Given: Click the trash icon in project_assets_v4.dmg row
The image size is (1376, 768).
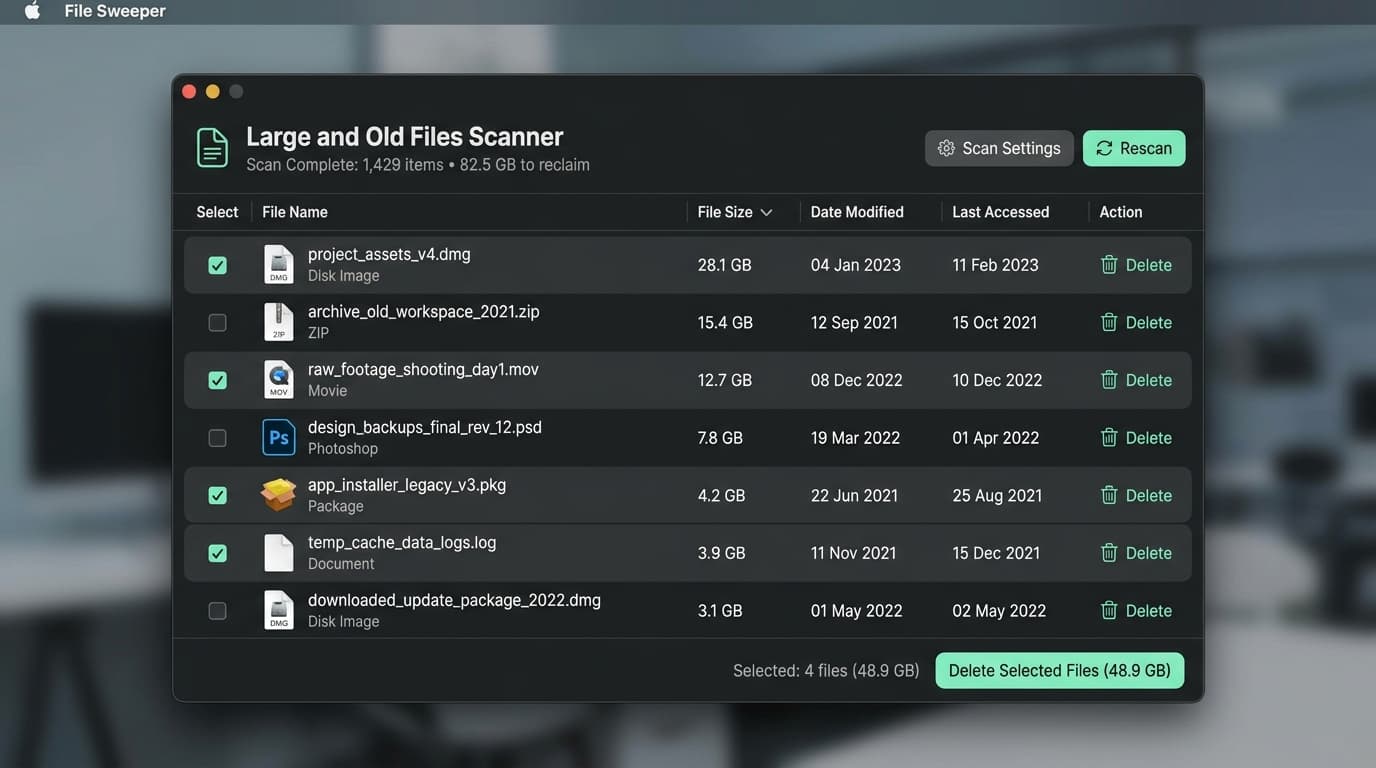Looking at the screenshot, I should coord(1109,265).
